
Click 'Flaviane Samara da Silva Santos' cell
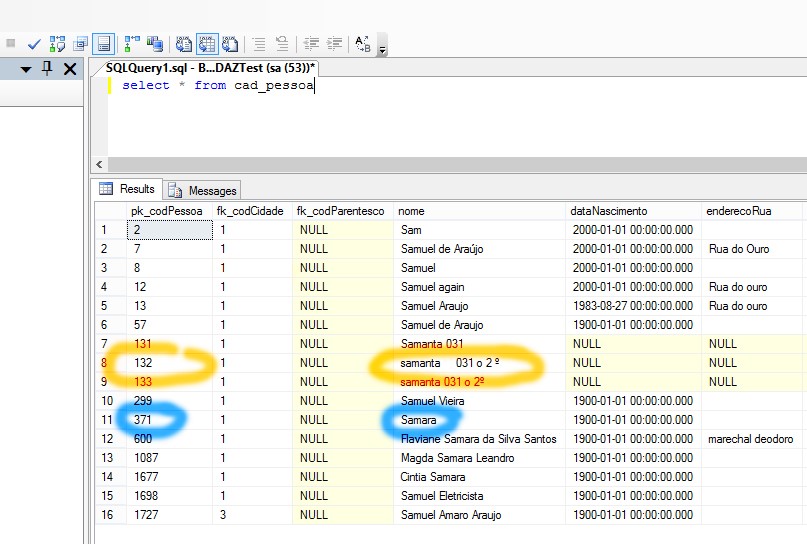[479, 439]
